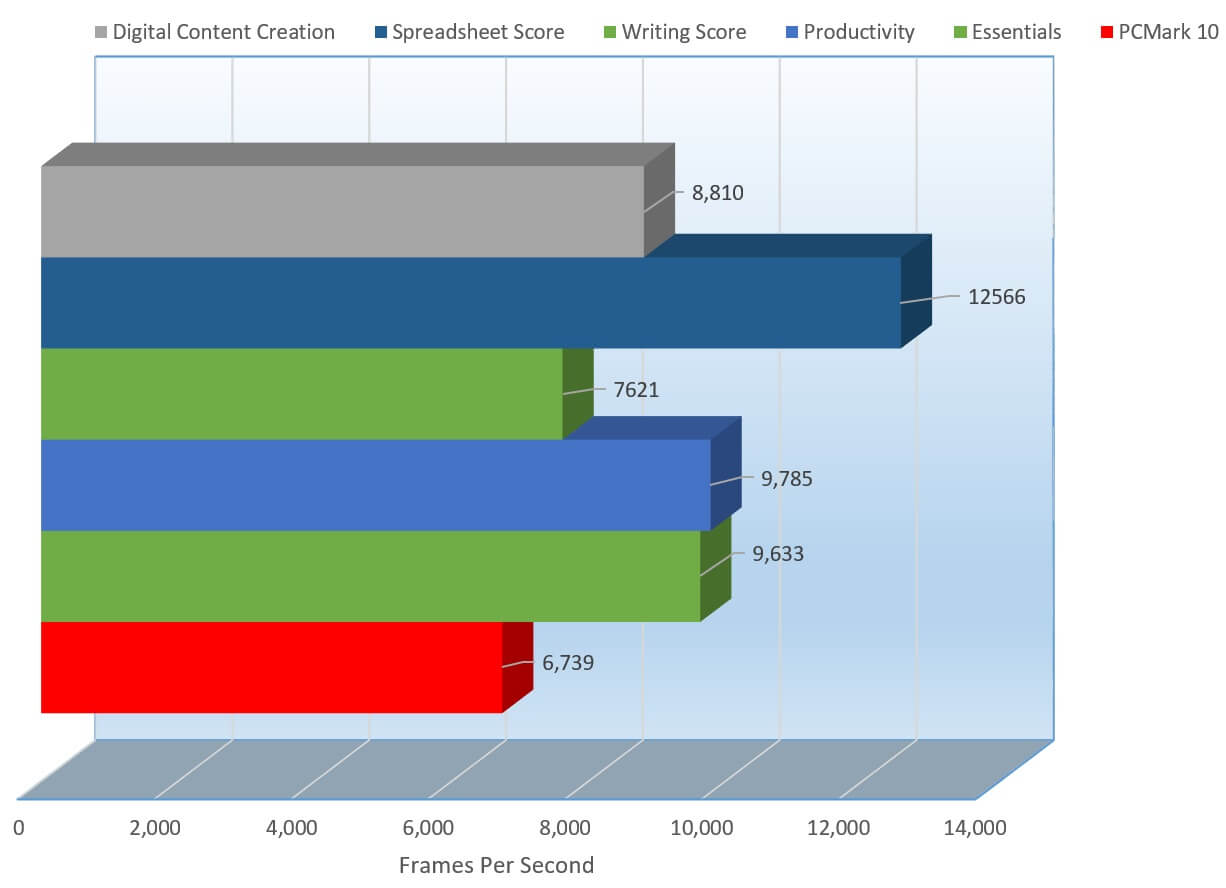
Task: Select the Writing Score legend text
Action: [x=684, y=32]
